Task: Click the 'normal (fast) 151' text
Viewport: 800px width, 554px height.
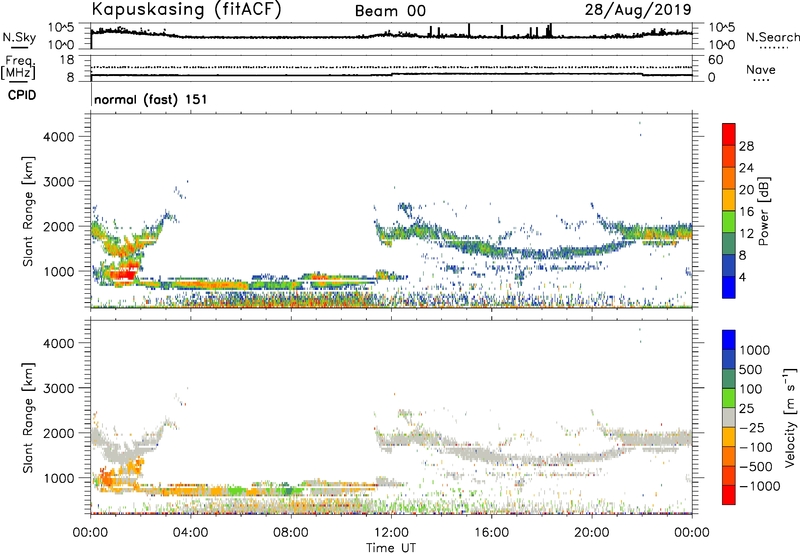Action: pos(151,99)
